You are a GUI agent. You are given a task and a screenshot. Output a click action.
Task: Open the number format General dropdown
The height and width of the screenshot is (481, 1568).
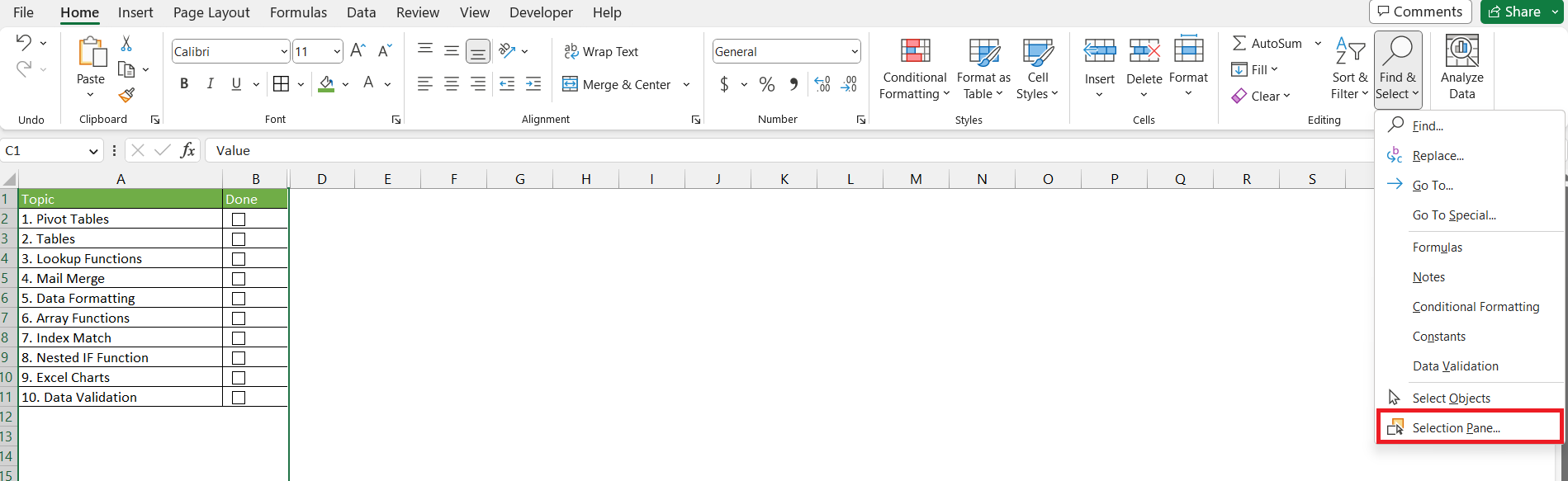tap(855, 51)
